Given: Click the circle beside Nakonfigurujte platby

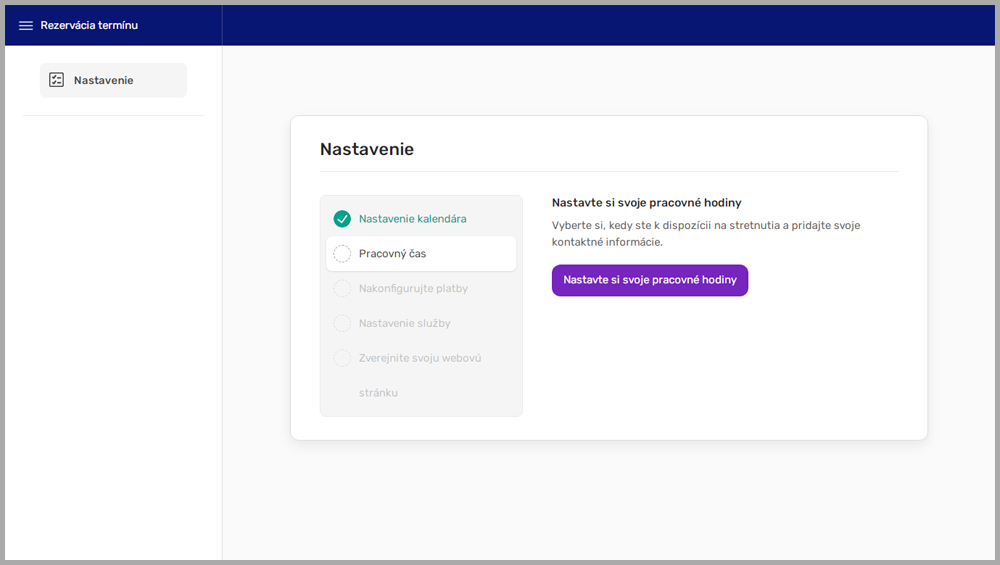Looking at the screenshot, I should tap(342, 289).
